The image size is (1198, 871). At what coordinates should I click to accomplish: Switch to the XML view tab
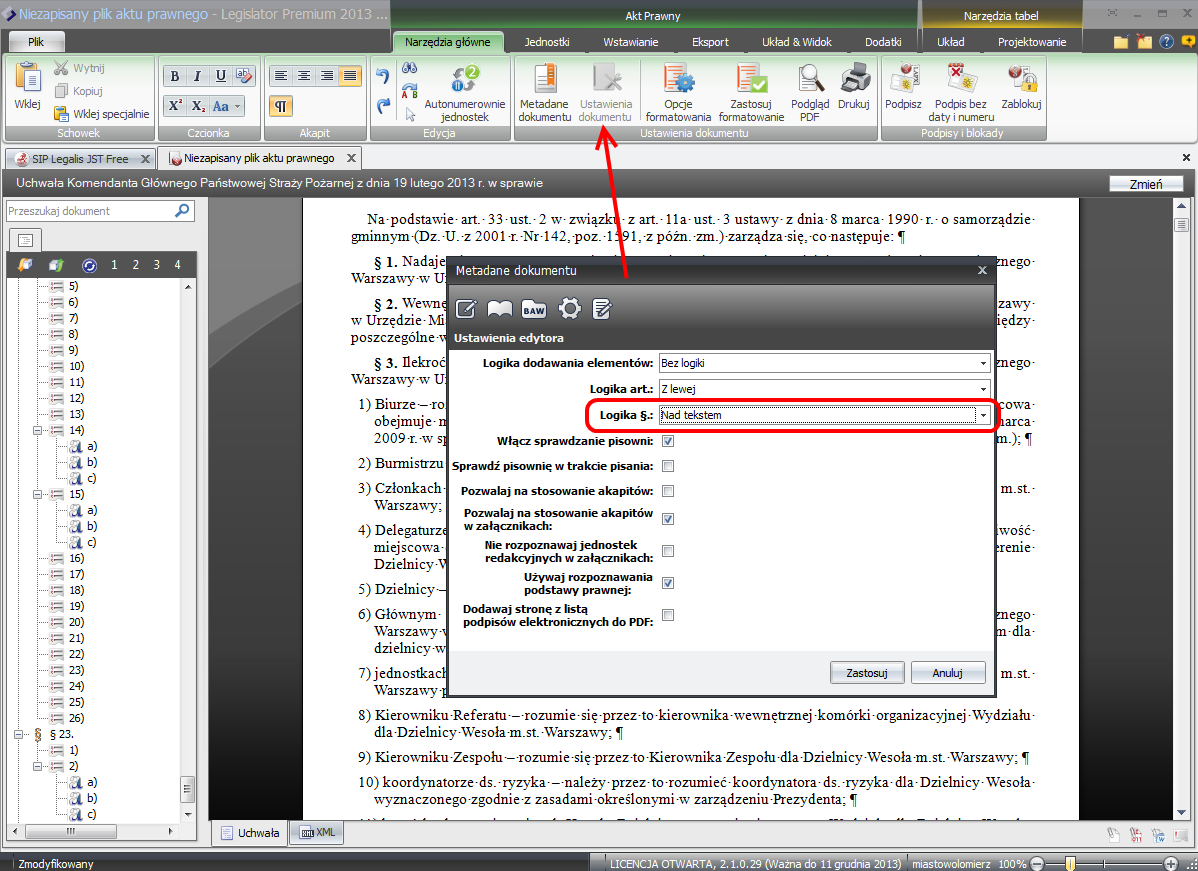pyautogui.click(x=317, y=833)
